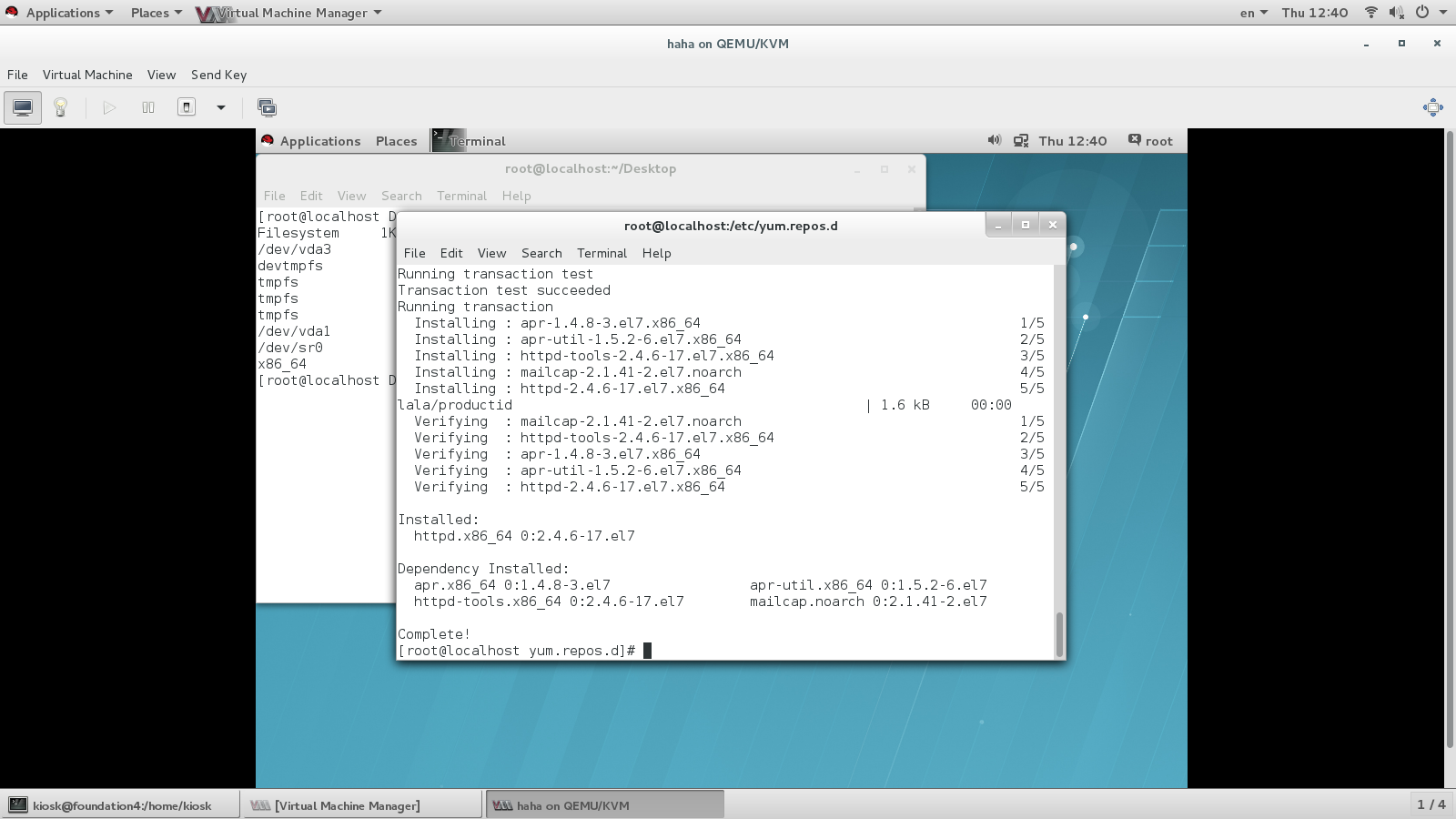The image size is (1456, 819).
Task: Open the Virtual Machine menu
Action: (87, 75)
